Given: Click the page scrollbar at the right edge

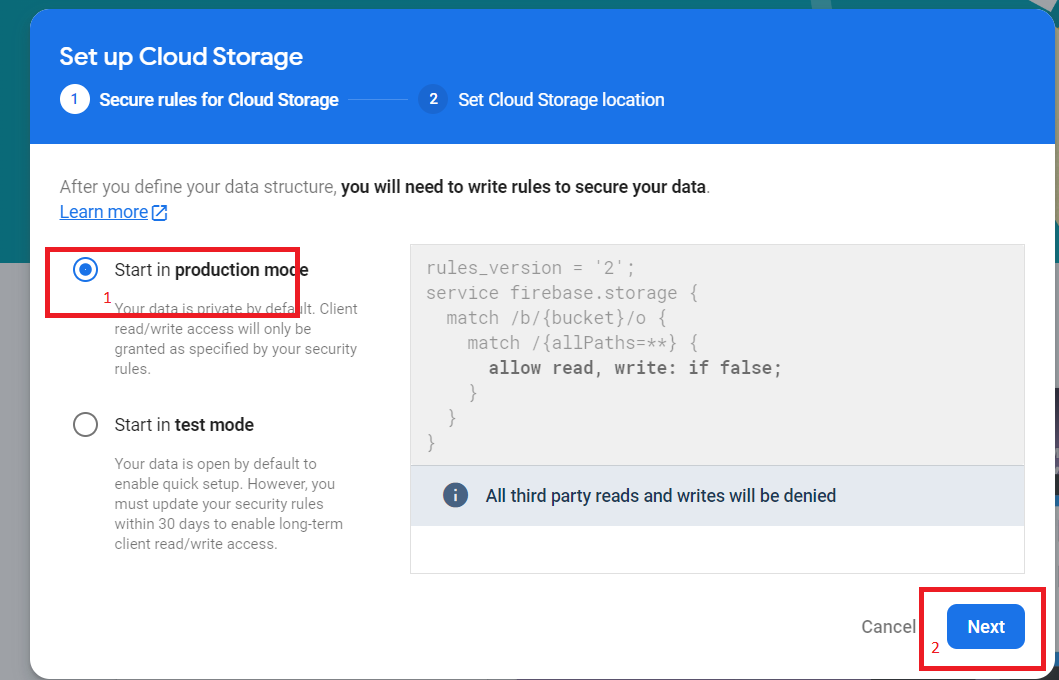Looking at the screenshot, I should click(x=1053, y=340).
